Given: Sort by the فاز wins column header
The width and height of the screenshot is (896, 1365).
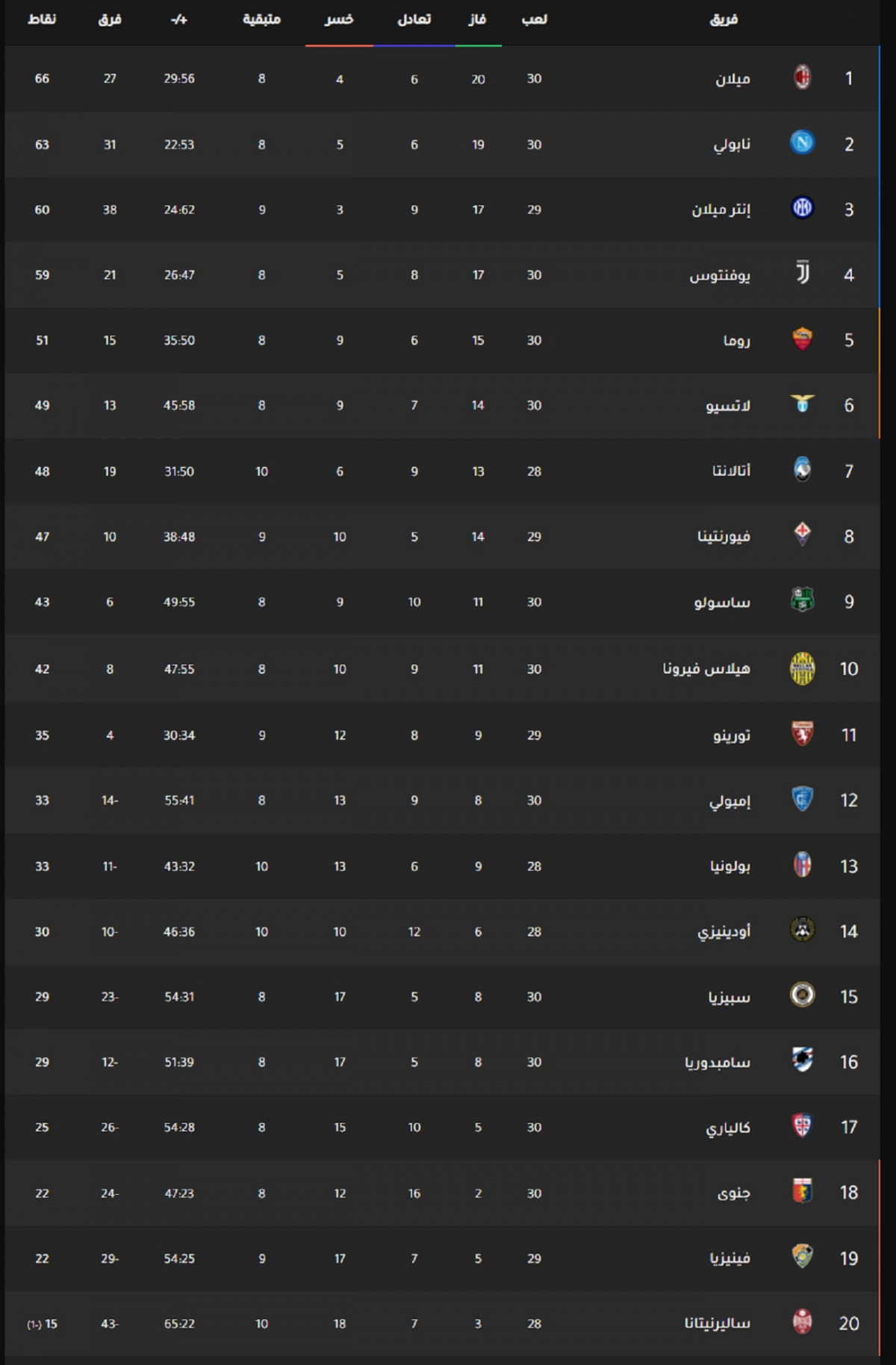Looking at the screenshot, I should click(478, 19).
